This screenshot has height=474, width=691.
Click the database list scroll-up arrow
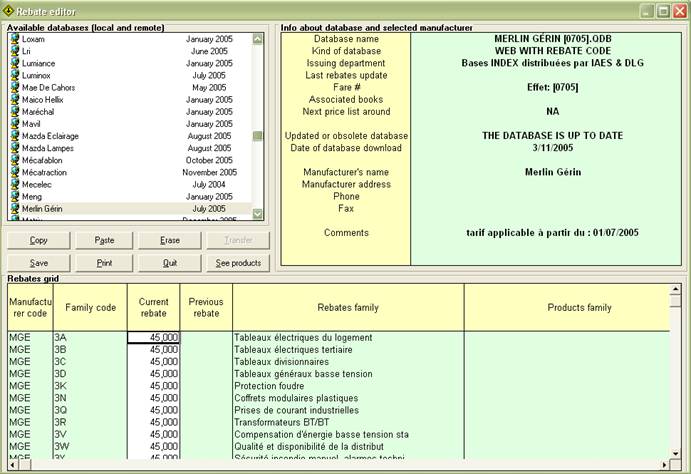tap(257, 39)
